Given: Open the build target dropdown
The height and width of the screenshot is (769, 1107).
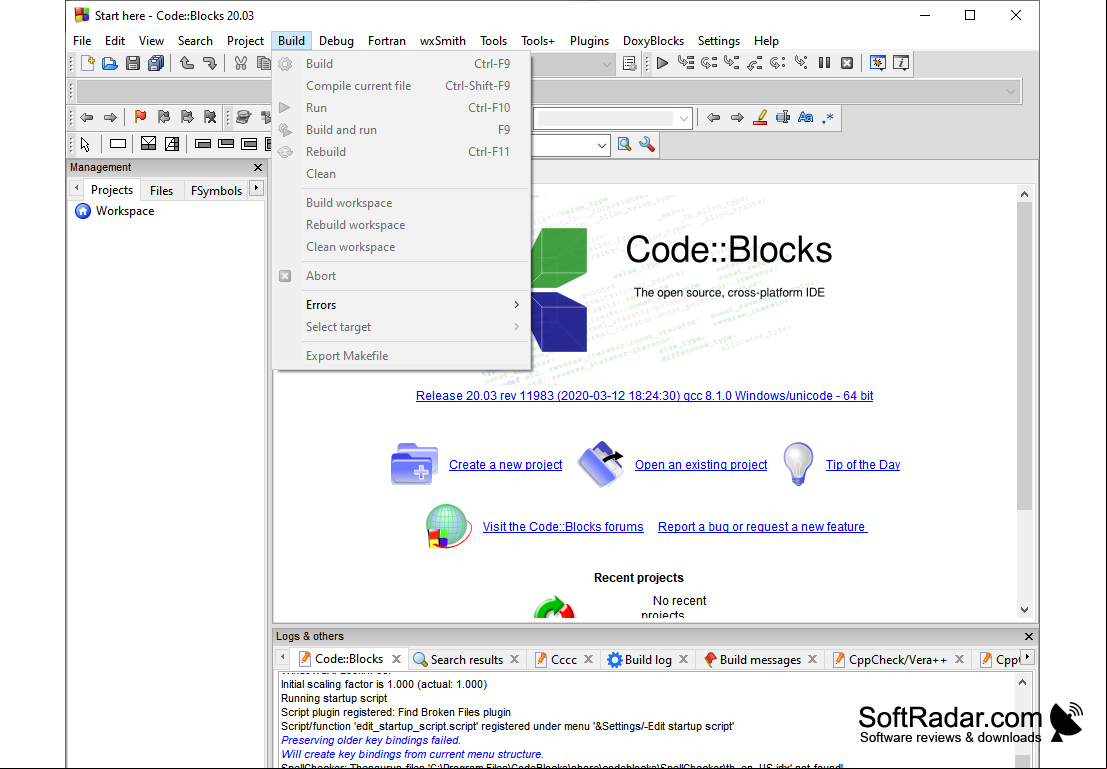Looking at the screenshot, I should coord(606,64).
